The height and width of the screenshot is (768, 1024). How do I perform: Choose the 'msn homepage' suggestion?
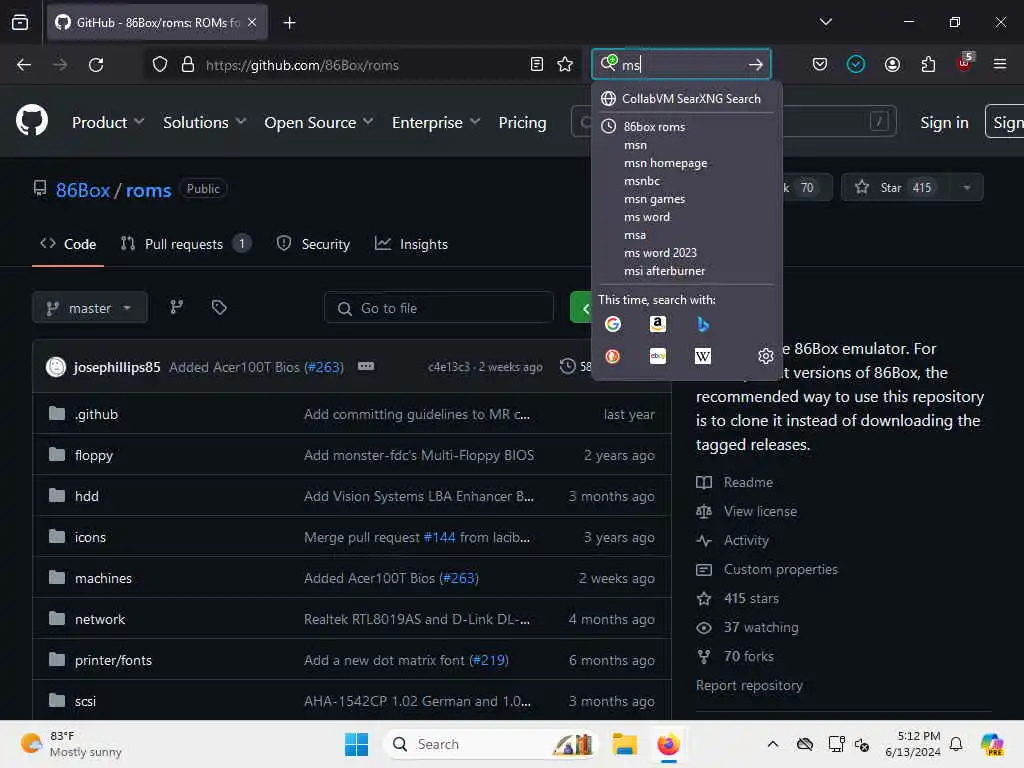[x=665, y=163]
